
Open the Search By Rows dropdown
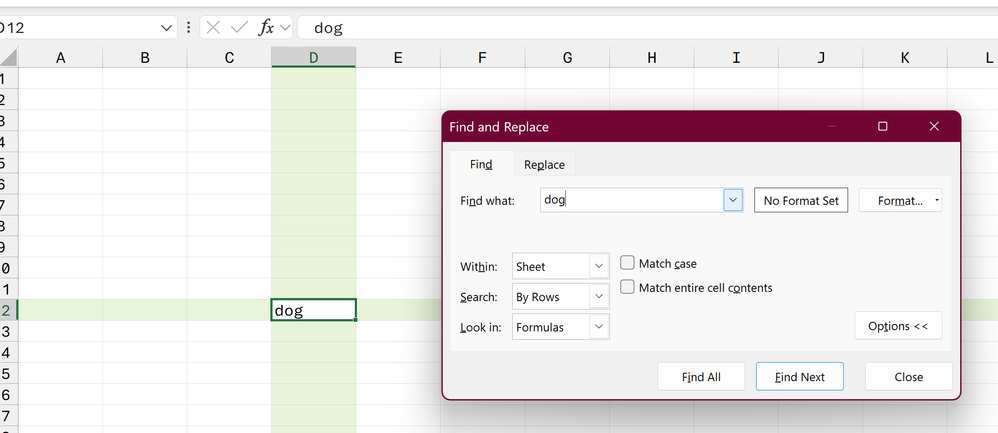pyautogui.click(x=599, y=297)
